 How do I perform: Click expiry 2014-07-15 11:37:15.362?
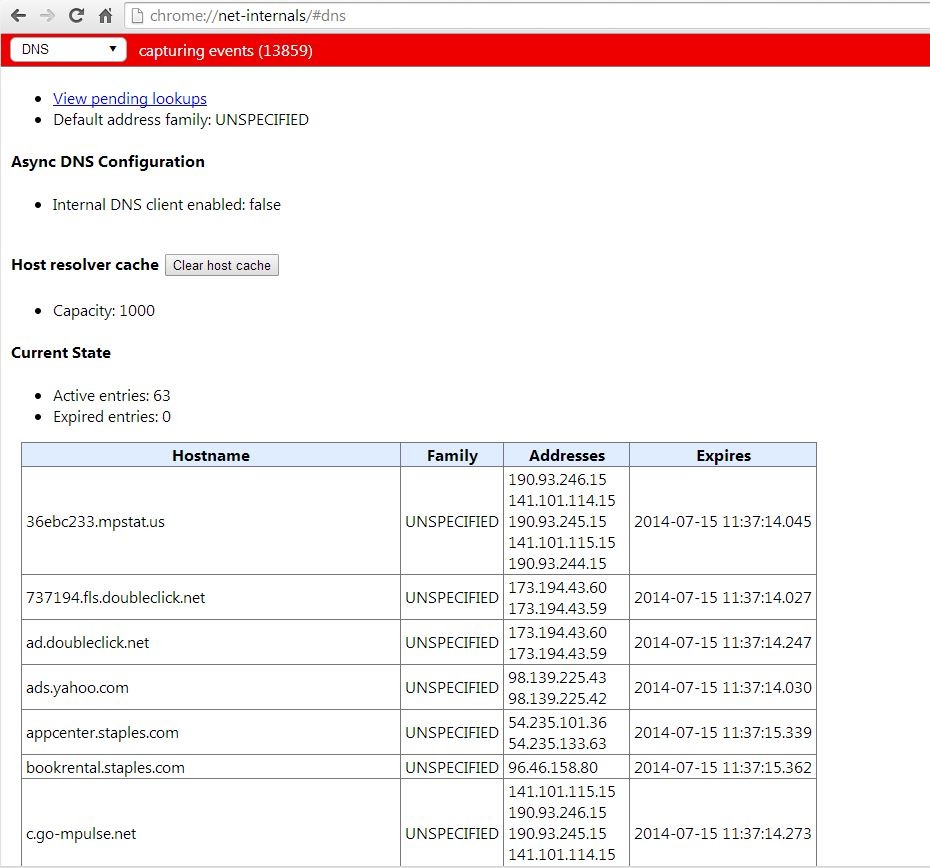tap(722, 768)
